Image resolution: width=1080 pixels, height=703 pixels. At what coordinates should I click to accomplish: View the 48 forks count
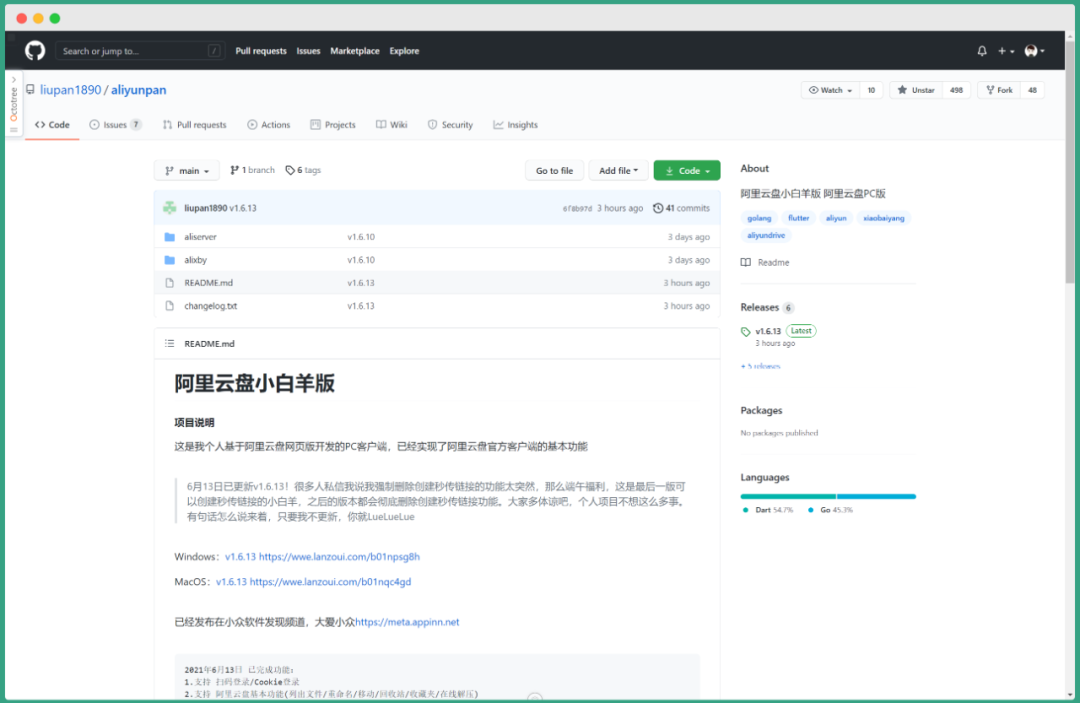click(x=1032, y=90)
